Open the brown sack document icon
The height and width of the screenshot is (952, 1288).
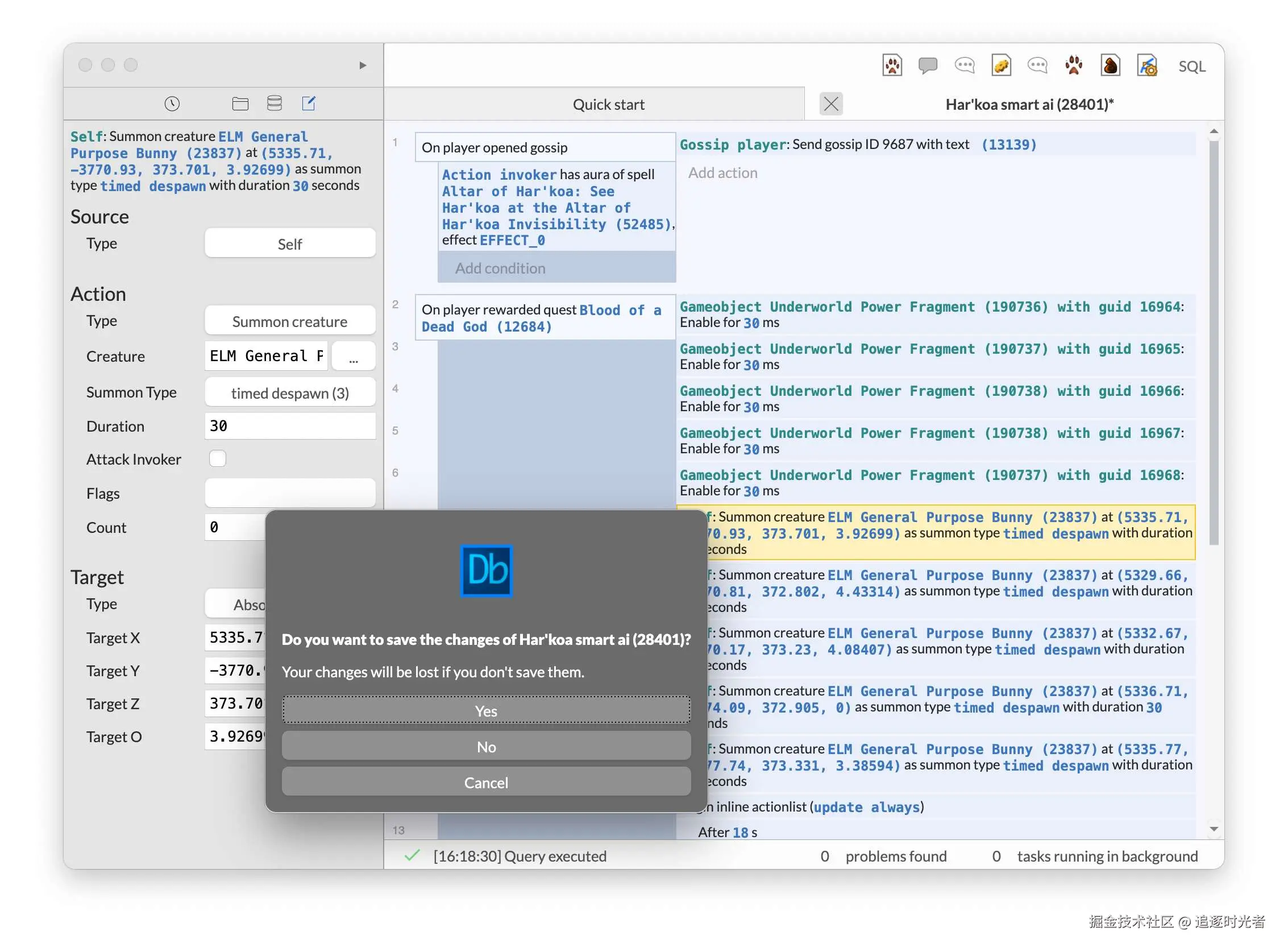pos(1111,66)
